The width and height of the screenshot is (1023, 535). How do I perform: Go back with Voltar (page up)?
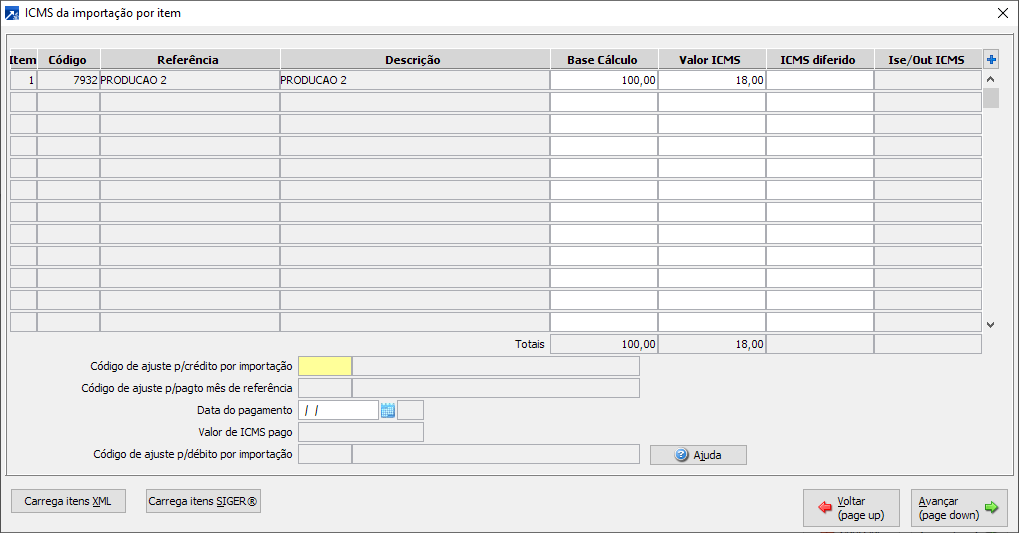point(851,508)
